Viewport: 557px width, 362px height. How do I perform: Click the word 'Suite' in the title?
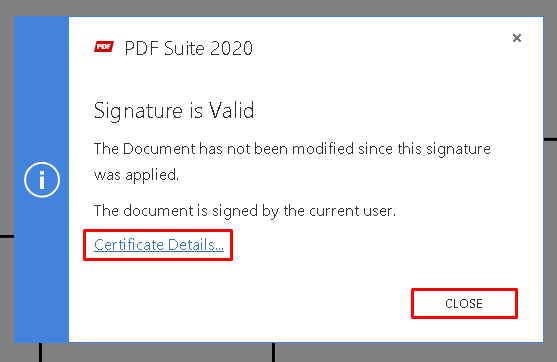(x=184, y=48)
